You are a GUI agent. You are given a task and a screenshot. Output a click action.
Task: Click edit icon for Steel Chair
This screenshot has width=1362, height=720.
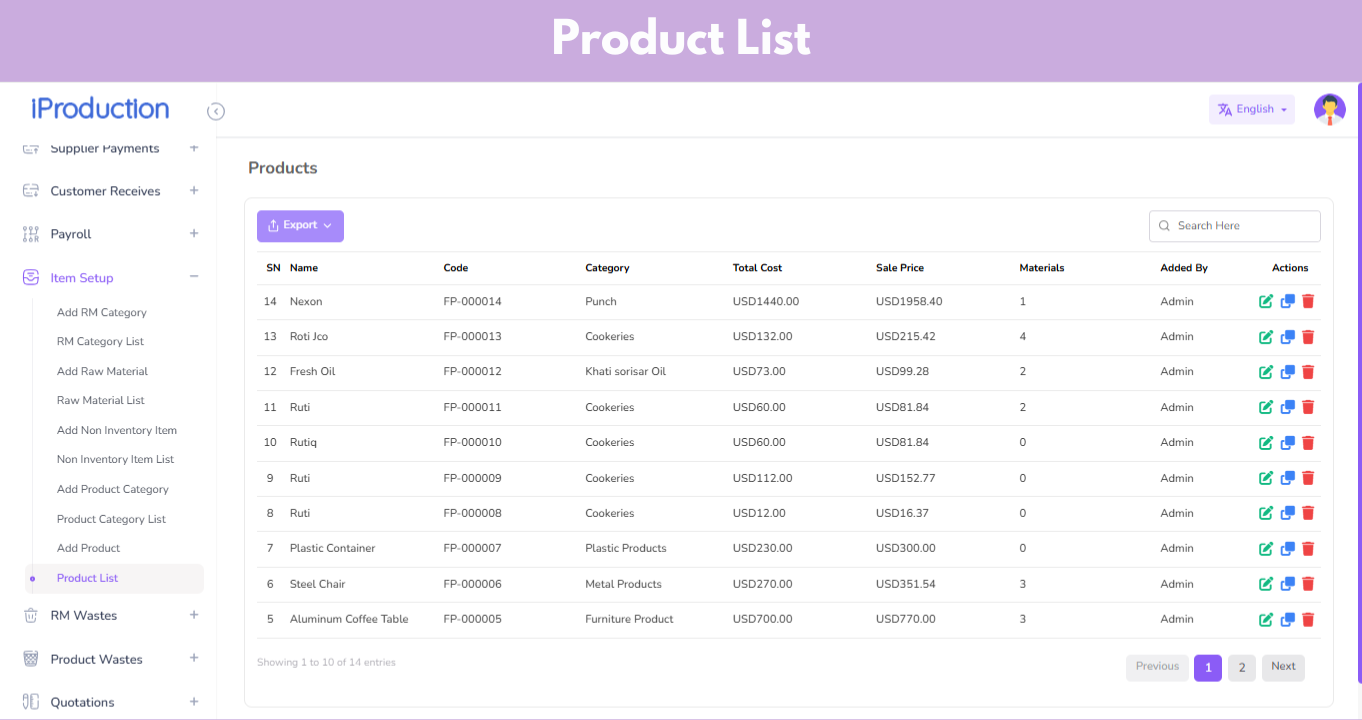coord(1266,584)
